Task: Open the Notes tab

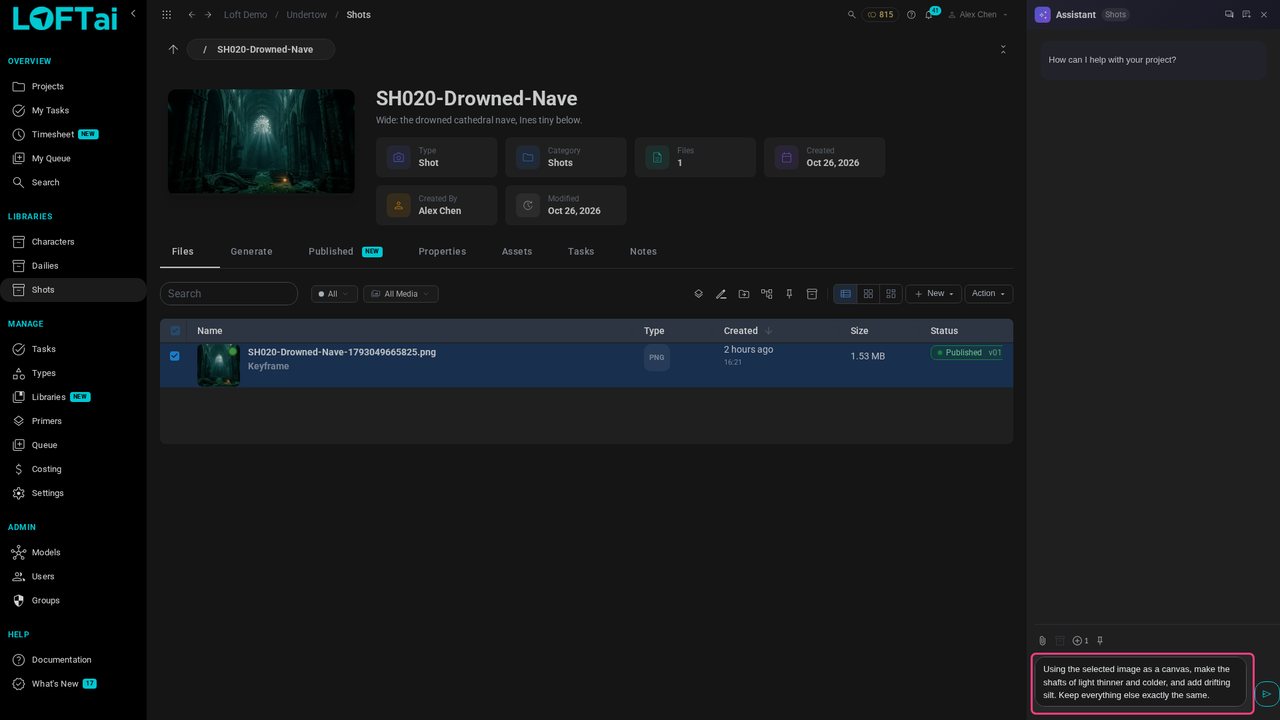Action: [643, 252]
